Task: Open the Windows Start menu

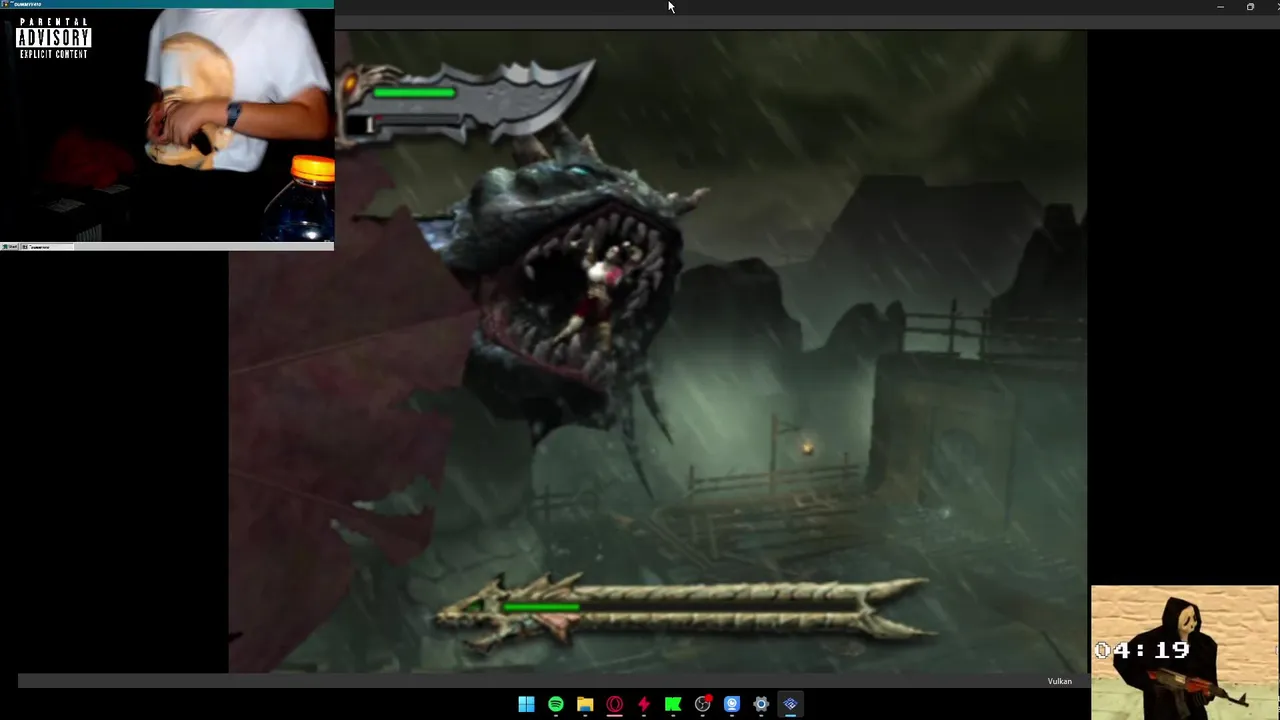Action: [526, 704]
